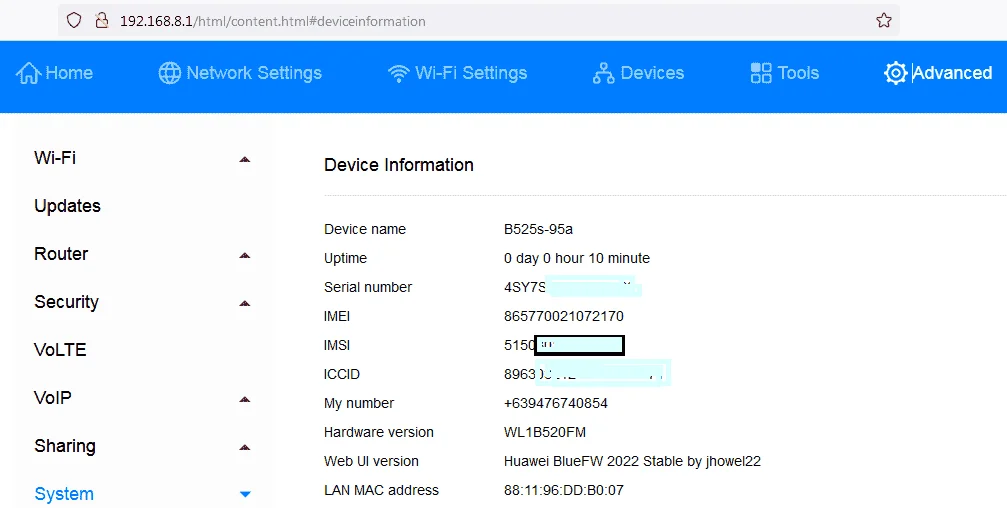Click the Device Information heading
The image size is (1007, 508).
point(399,165)
